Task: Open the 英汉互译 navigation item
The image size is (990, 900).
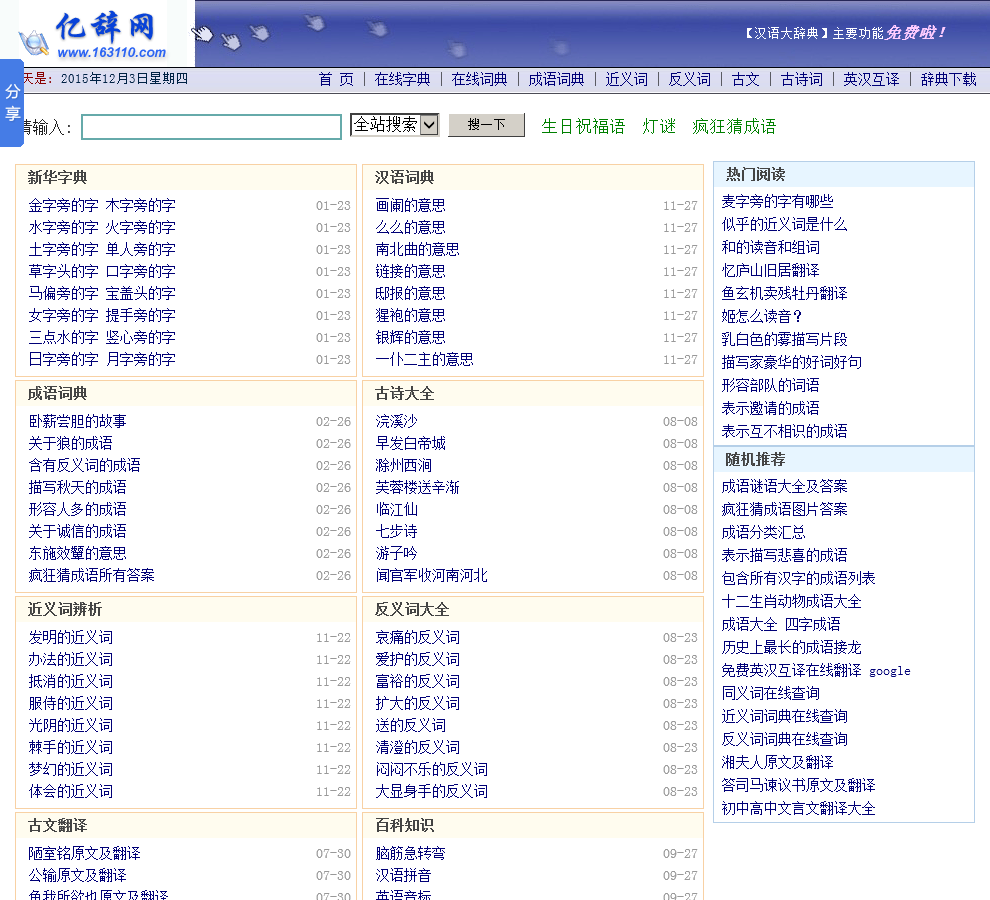Action: click(871, 79)
